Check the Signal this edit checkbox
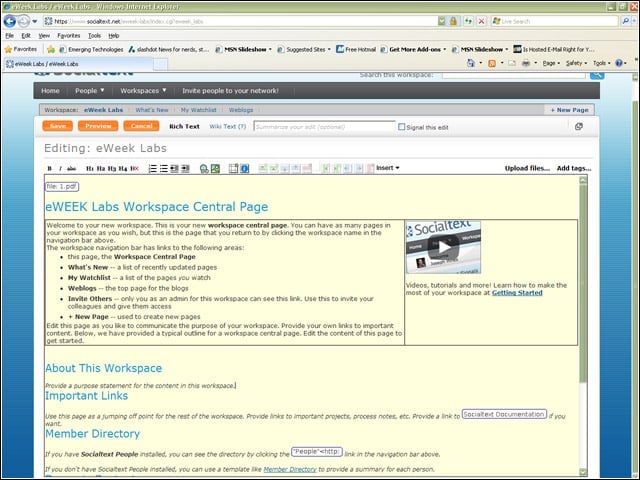Screen dimensions: 640x480 point(402,127)
